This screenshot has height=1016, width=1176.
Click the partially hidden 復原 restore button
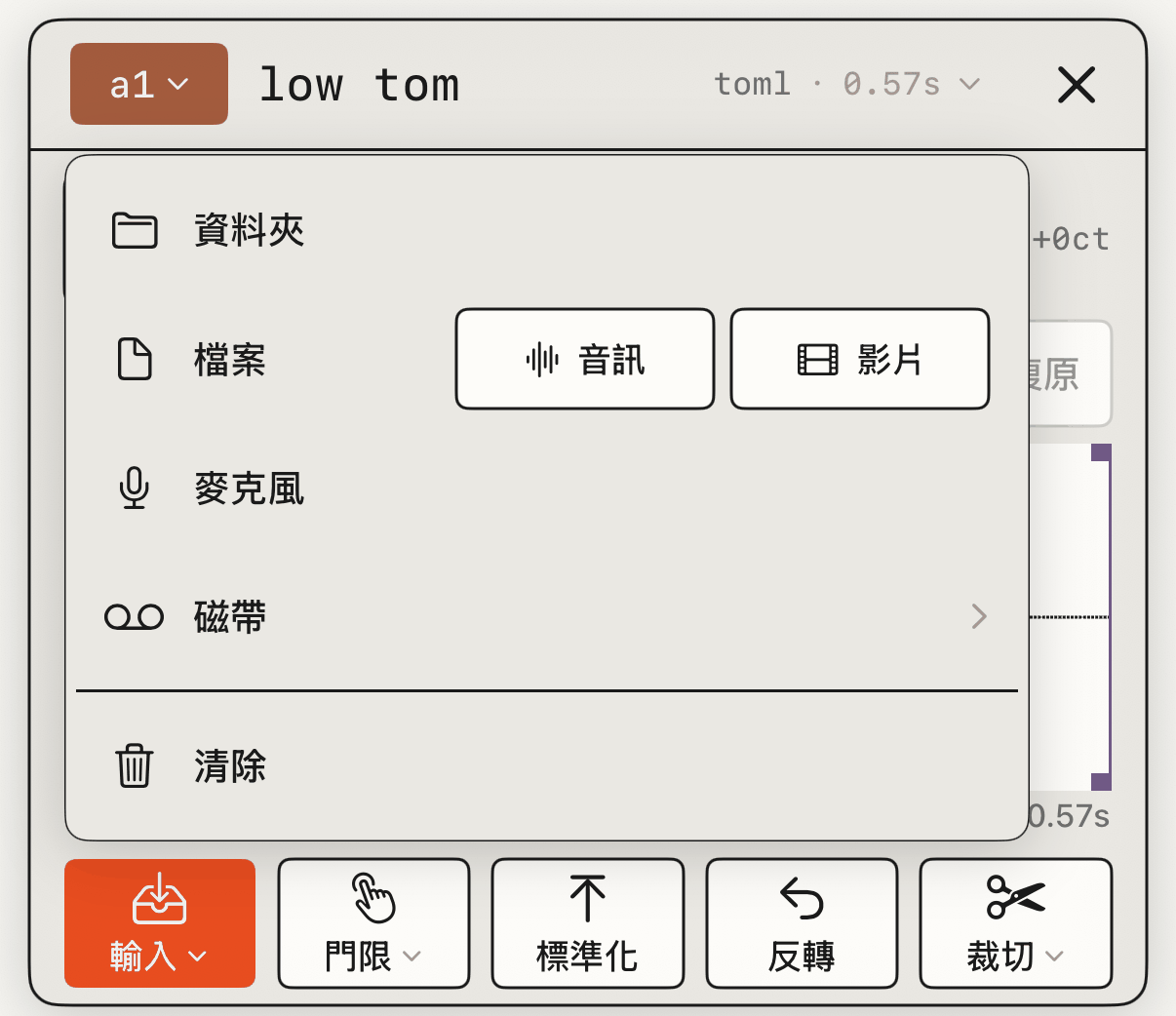(x=1071, y=373)
